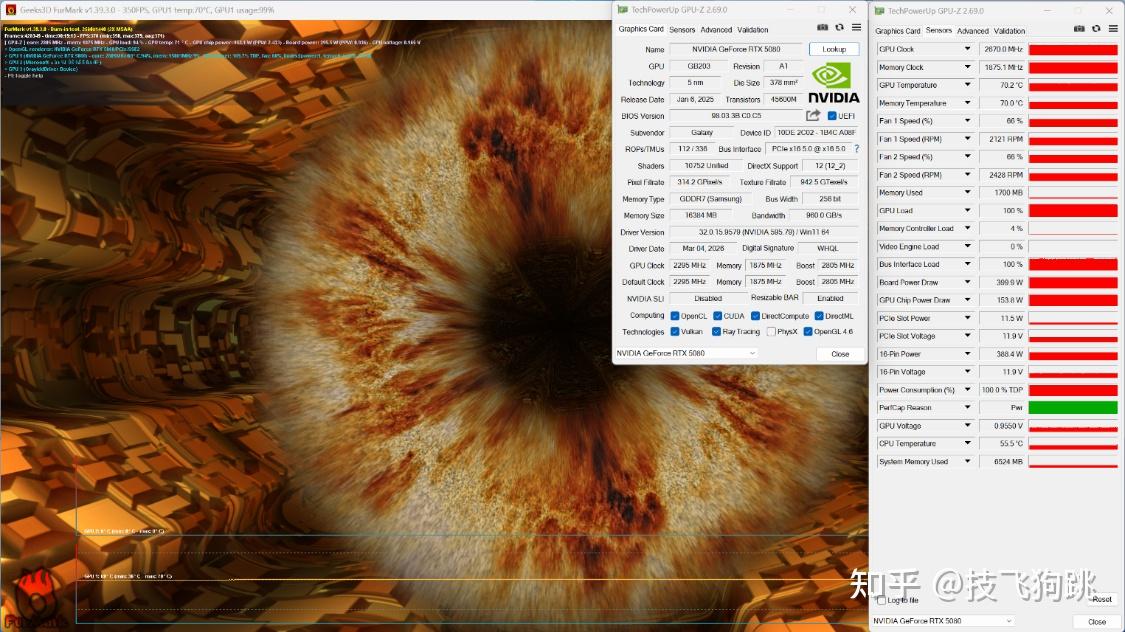This screenshot has height=632, width=1125.
Task: Click Close button in Graphics Card window
Action: coord(840,354)
